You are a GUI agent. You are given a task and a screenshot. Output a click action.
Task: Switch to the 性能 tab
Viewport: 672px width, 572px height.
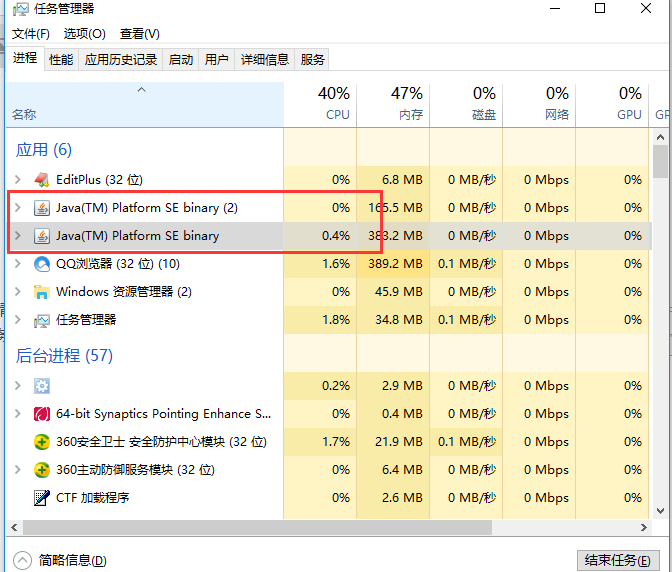pyautogui.click(x=61, y=60)
